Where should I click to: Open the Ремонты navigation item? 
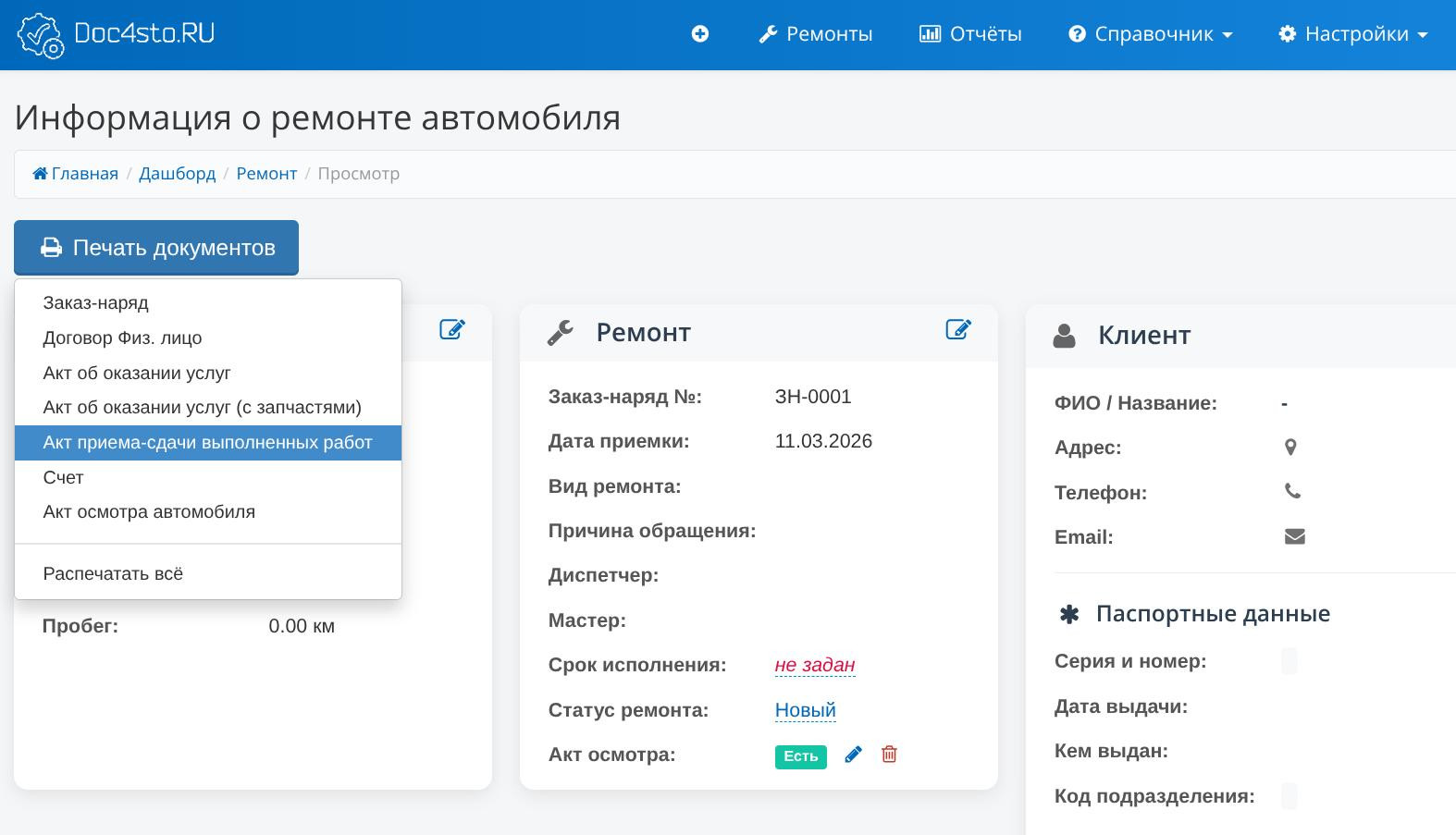click(816, 34)
